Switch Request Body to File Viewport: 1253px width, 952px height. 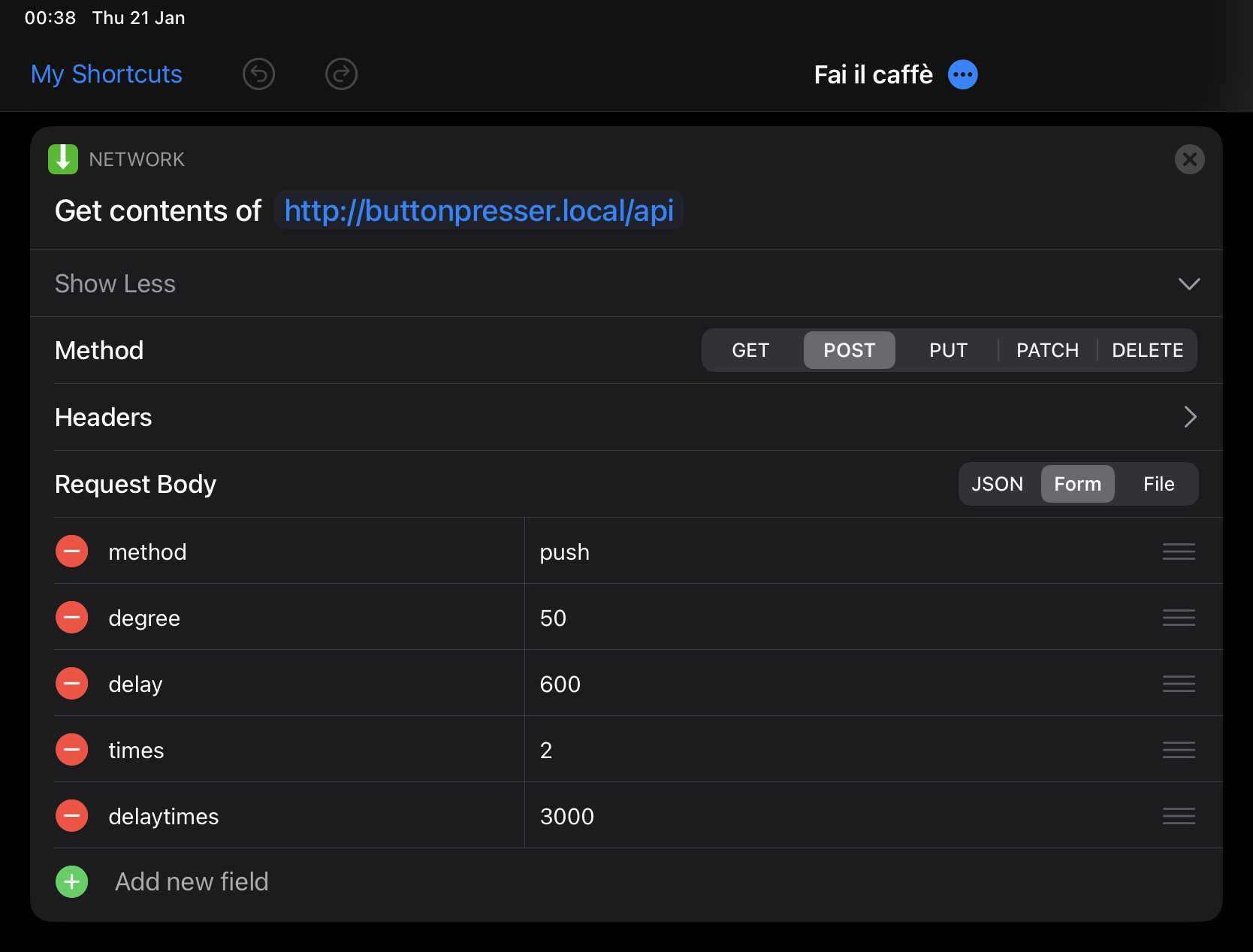(1158, 484)
